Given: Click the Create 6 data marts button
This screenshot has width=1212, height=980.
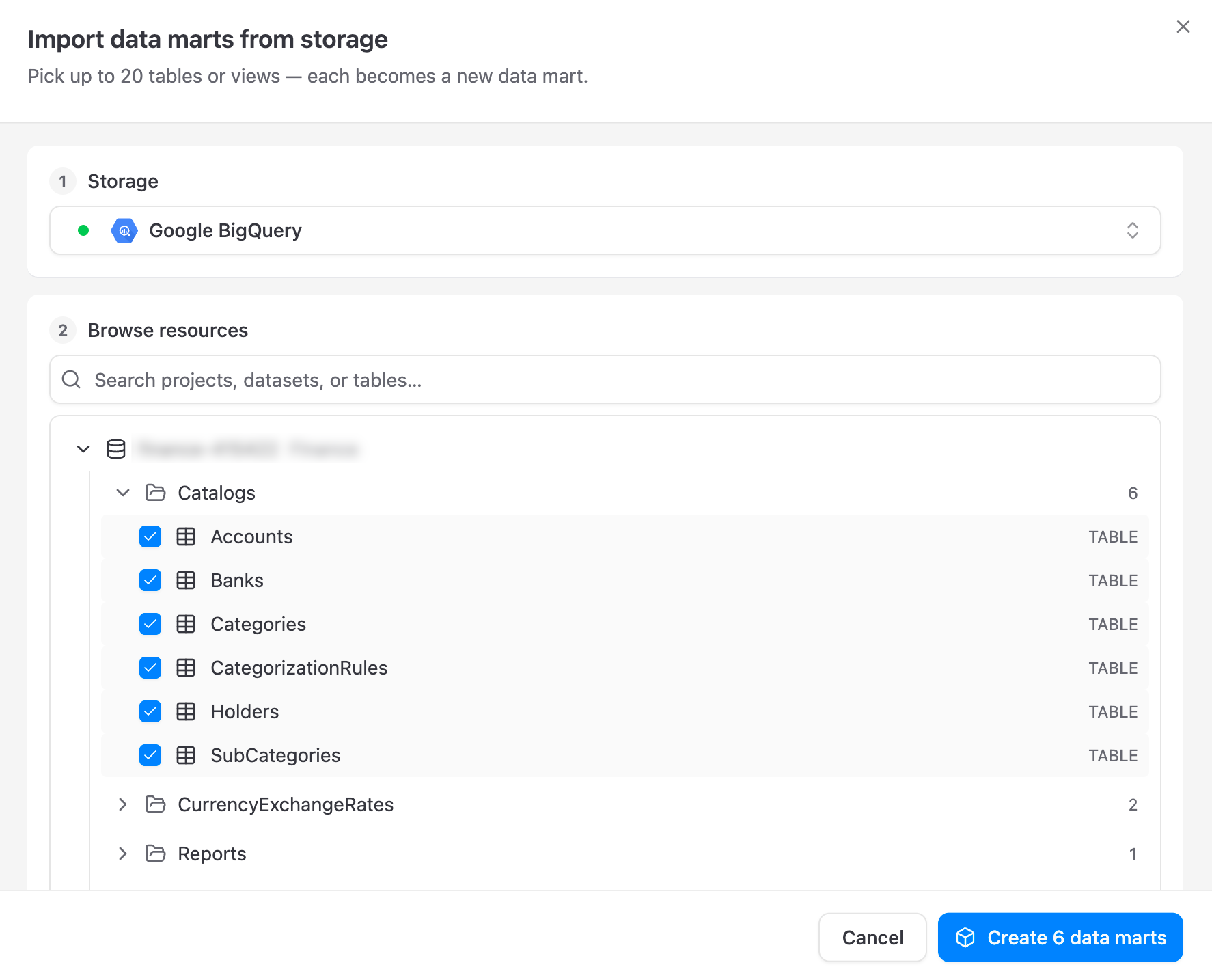Looking at the screenshot, I should point(1060,938).
